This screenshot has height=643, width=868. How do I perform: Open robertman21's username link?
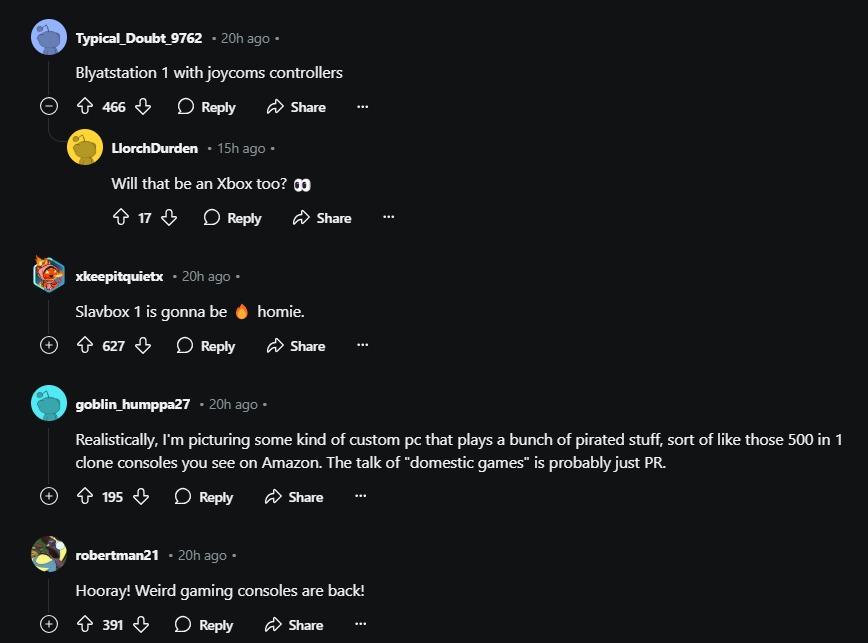tap(117, 555)
